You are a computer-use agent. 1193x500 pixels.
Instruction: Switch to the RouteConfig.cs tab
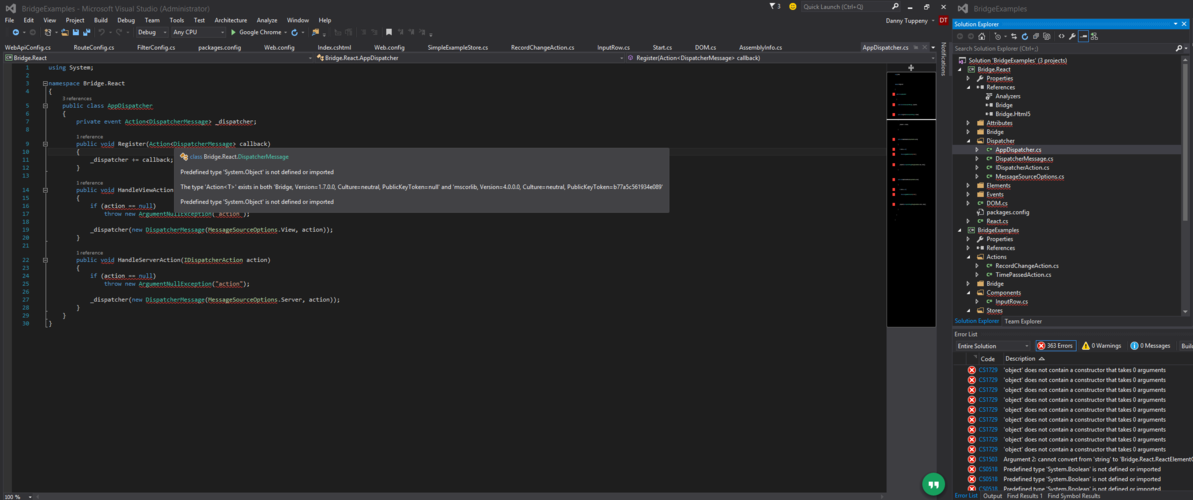(x=94, y=47)
